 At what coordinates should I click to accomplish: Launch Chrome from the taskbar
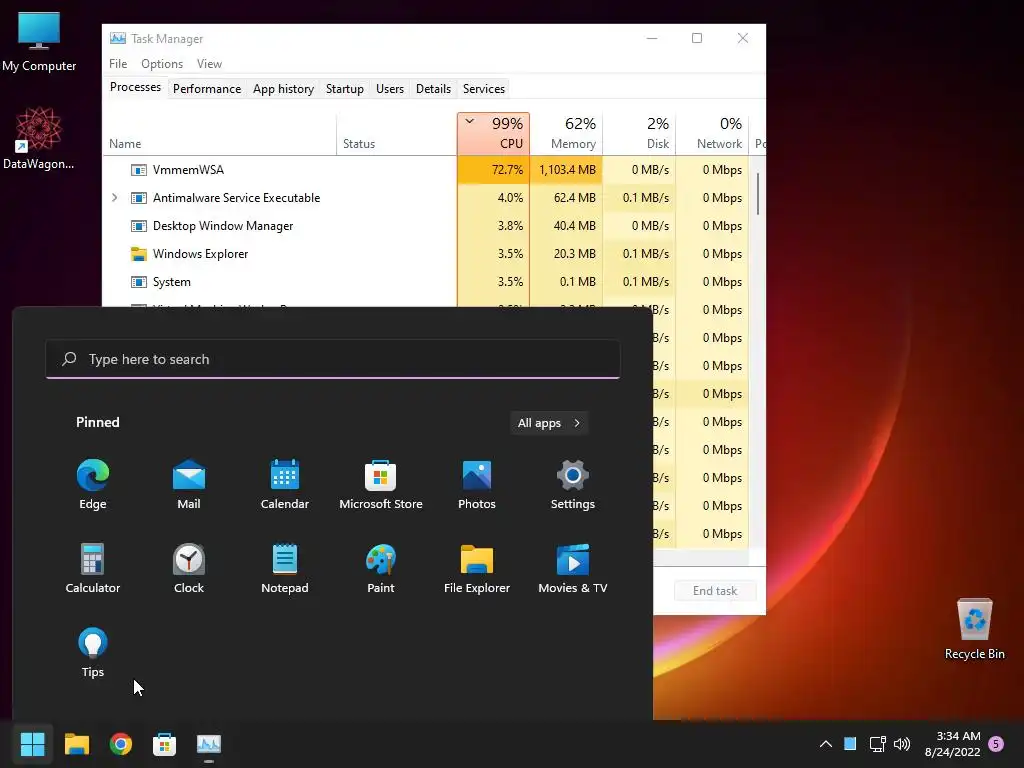(121, 744)
